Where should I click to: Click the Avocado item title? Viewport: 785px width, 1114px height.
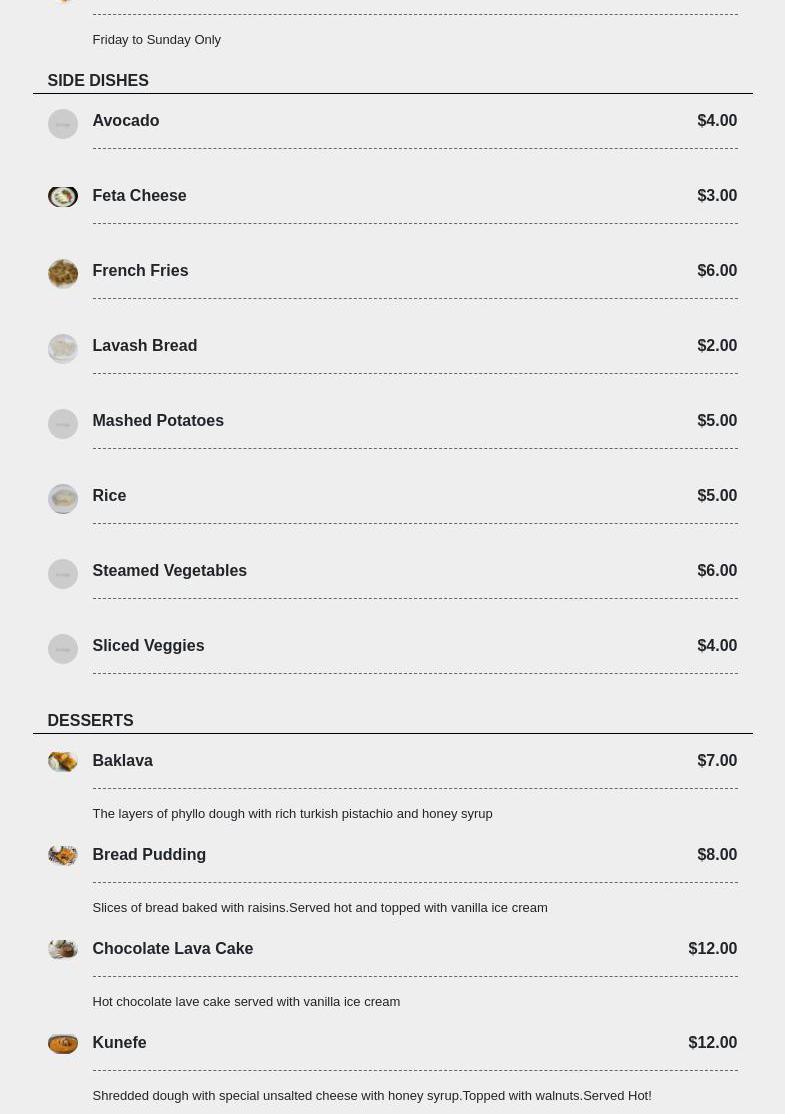[x=125, y=121]
